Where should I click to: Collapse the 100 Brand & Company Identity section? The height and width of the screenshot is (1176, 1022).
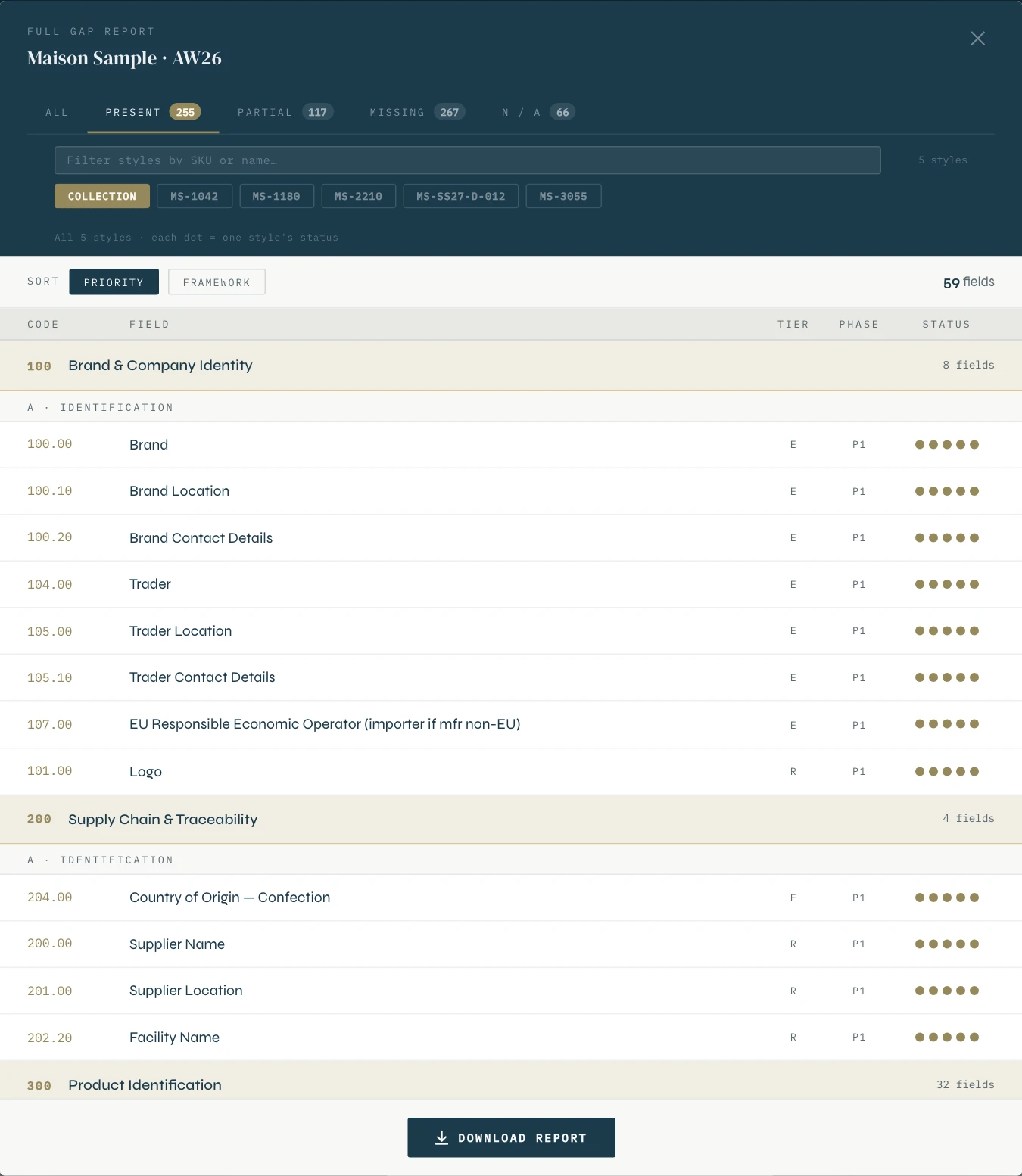(511, 366)
